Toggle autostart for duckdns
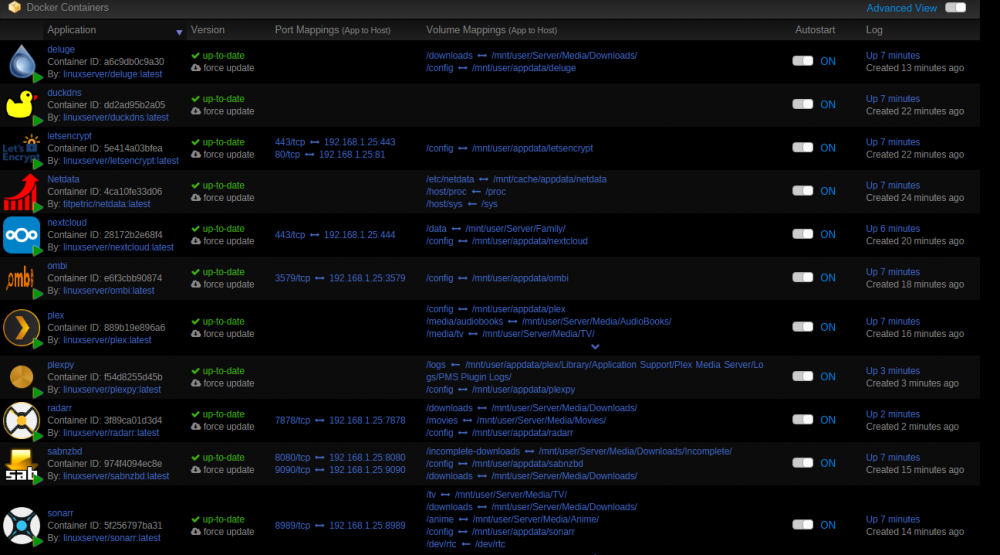1000x555 pixels. (802, 105)
